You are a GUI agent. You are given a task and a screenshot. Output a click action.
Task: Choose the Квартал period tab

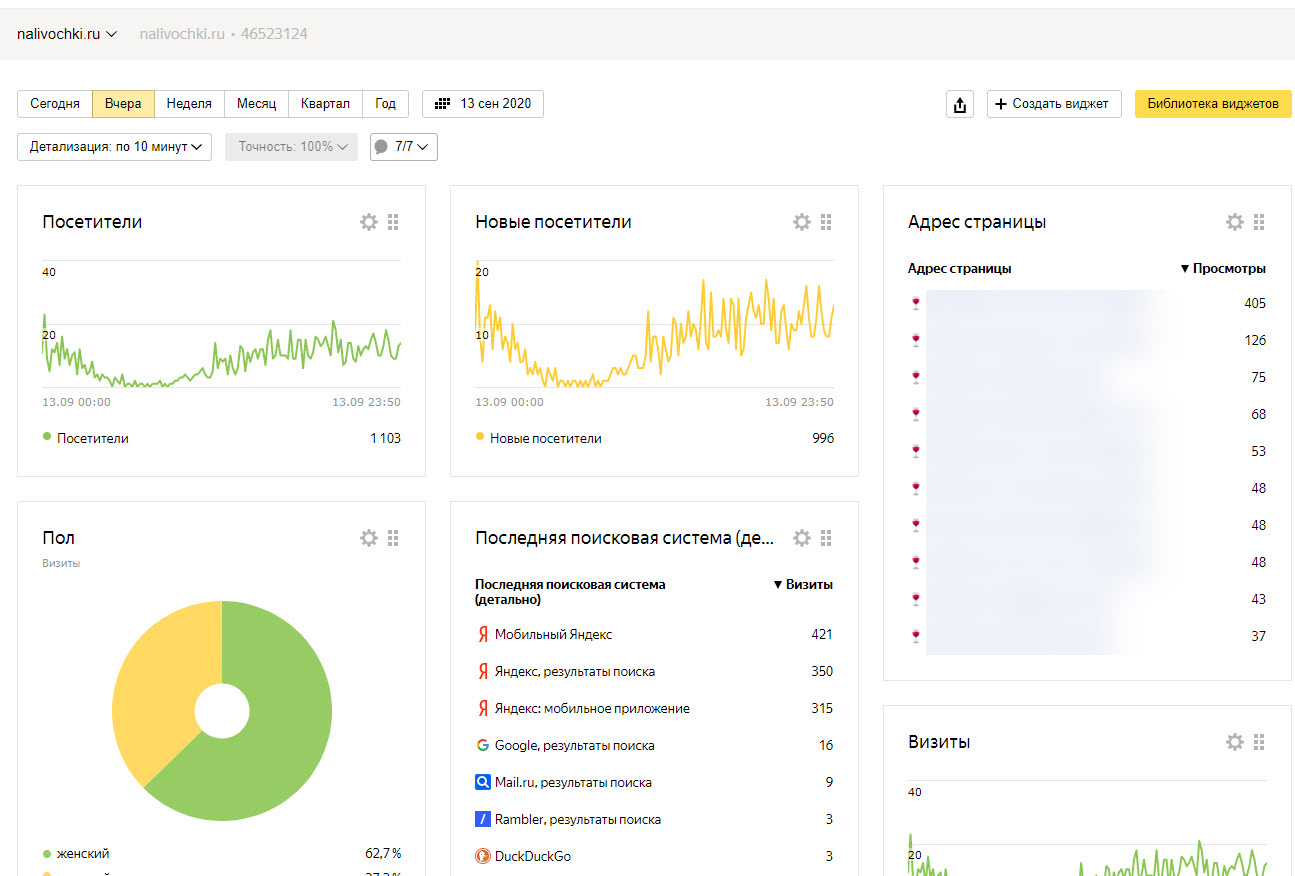pyautogui.click(x=325, y=104)
